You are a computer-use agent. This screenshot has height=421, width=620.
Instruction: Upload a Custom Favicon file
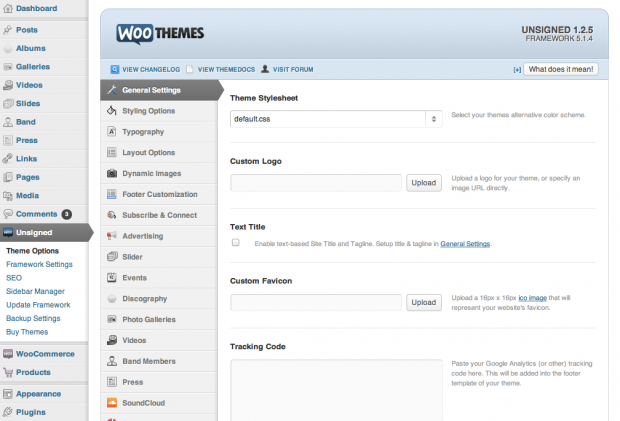pyautogui.click(x=424, y=302)
